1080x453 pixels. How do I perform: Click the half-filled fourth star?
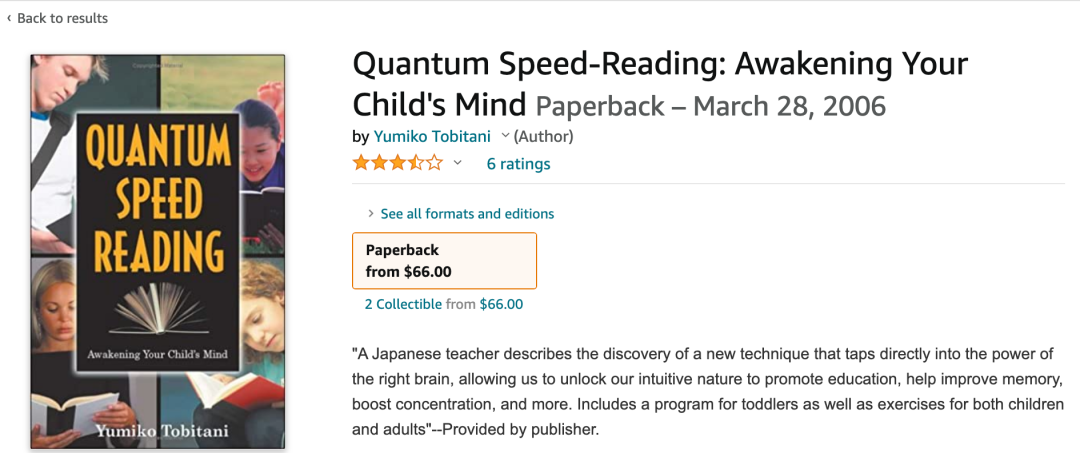pos(415,163)
